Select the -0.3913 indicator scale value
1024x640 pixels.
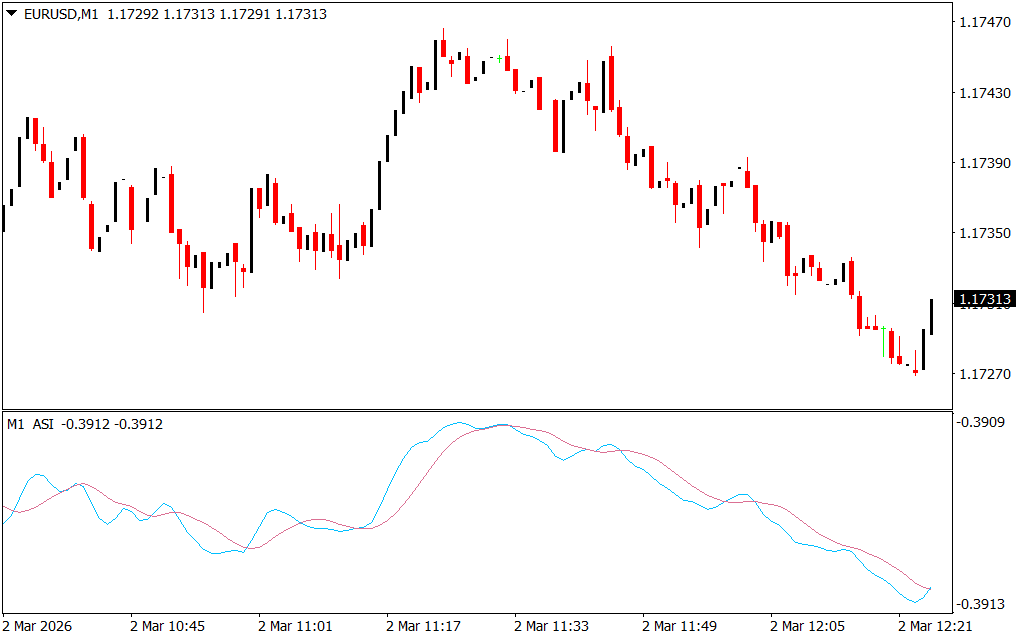click(x=983, y=604)
